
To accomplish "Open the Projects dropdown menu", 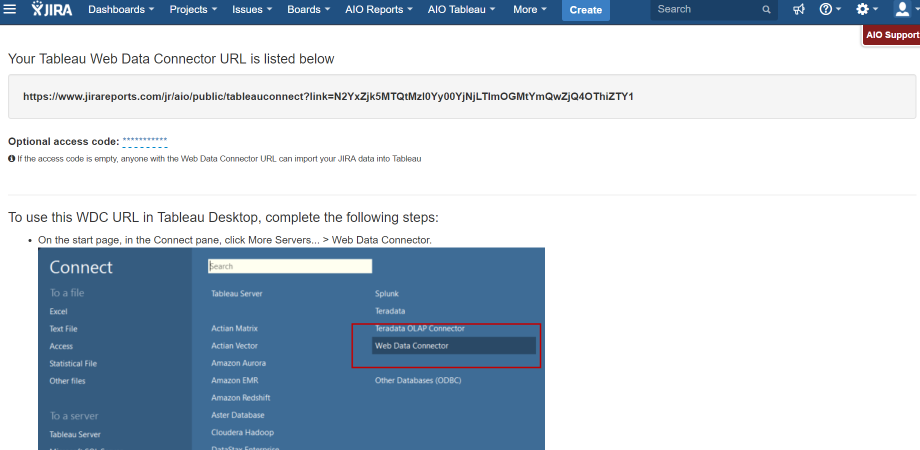I will tap(193, 9).
